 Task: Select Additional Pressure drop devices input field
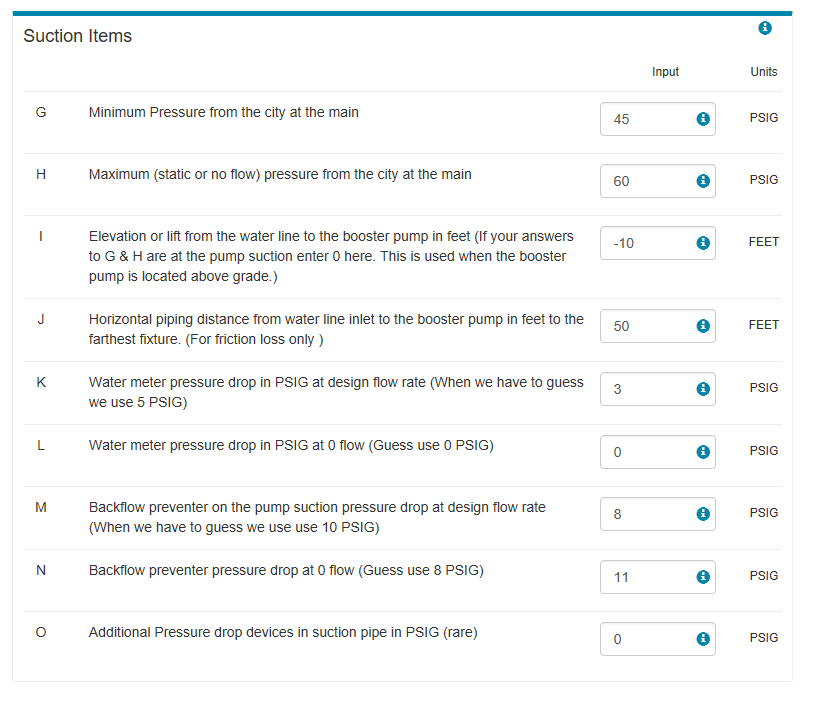(x=657, y=639)
